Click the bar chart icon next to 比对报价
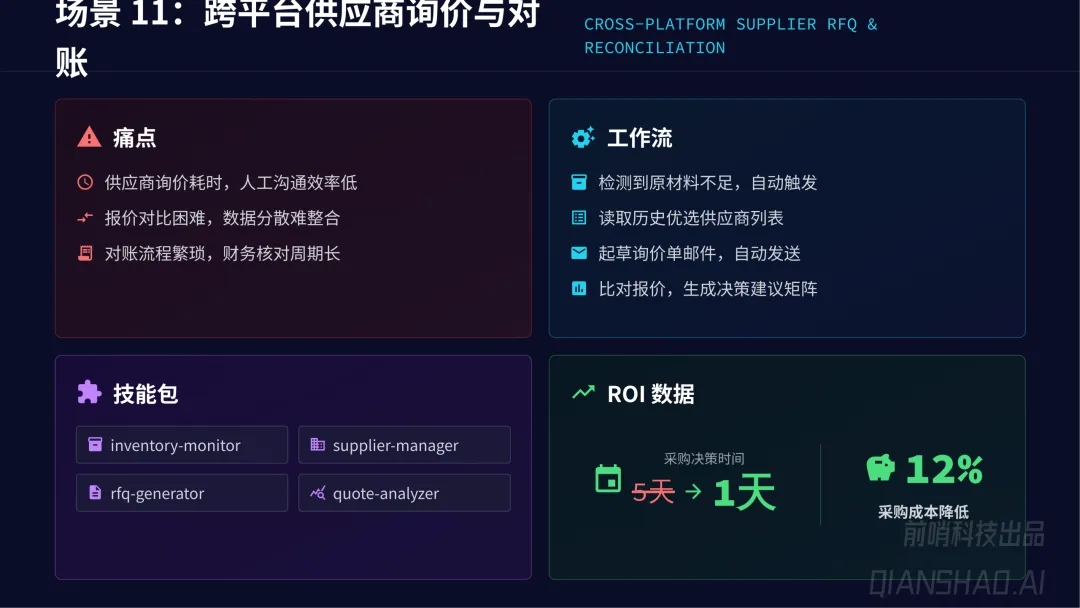Screen dimensions: 1080x608 (579, 289)
